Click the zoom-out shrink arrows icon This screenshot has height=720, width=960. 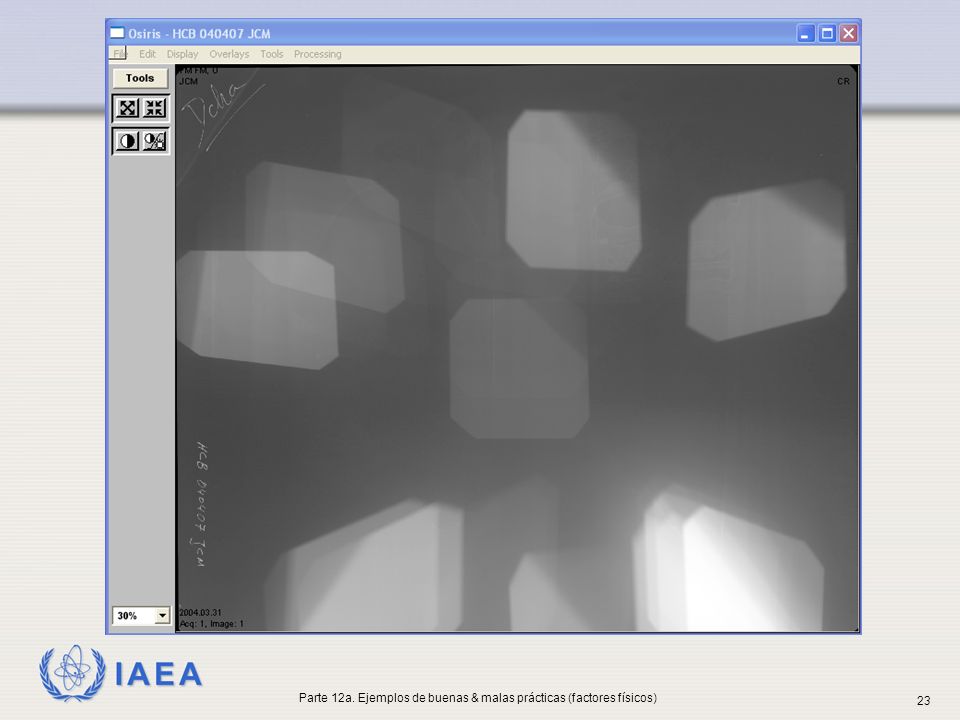154,108
